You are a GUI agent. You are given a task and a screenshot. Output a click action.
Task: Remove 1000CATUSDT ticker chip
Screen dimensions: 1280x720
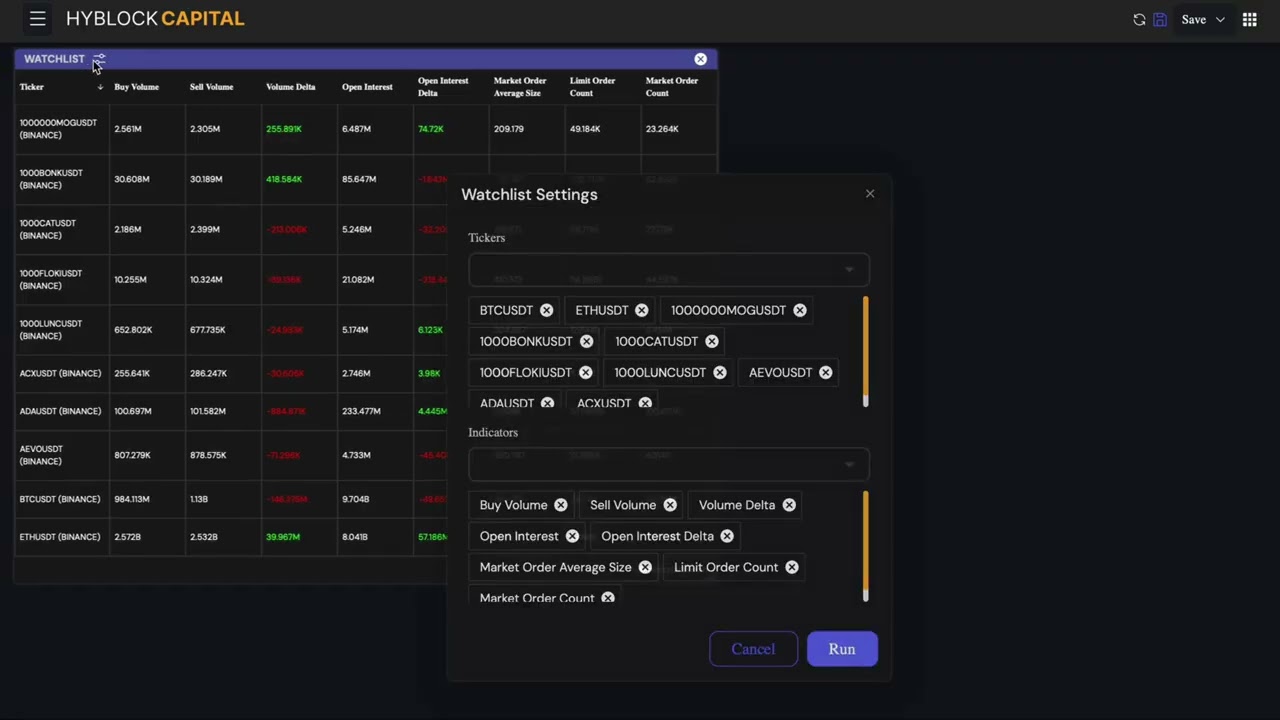coord(711,341)
